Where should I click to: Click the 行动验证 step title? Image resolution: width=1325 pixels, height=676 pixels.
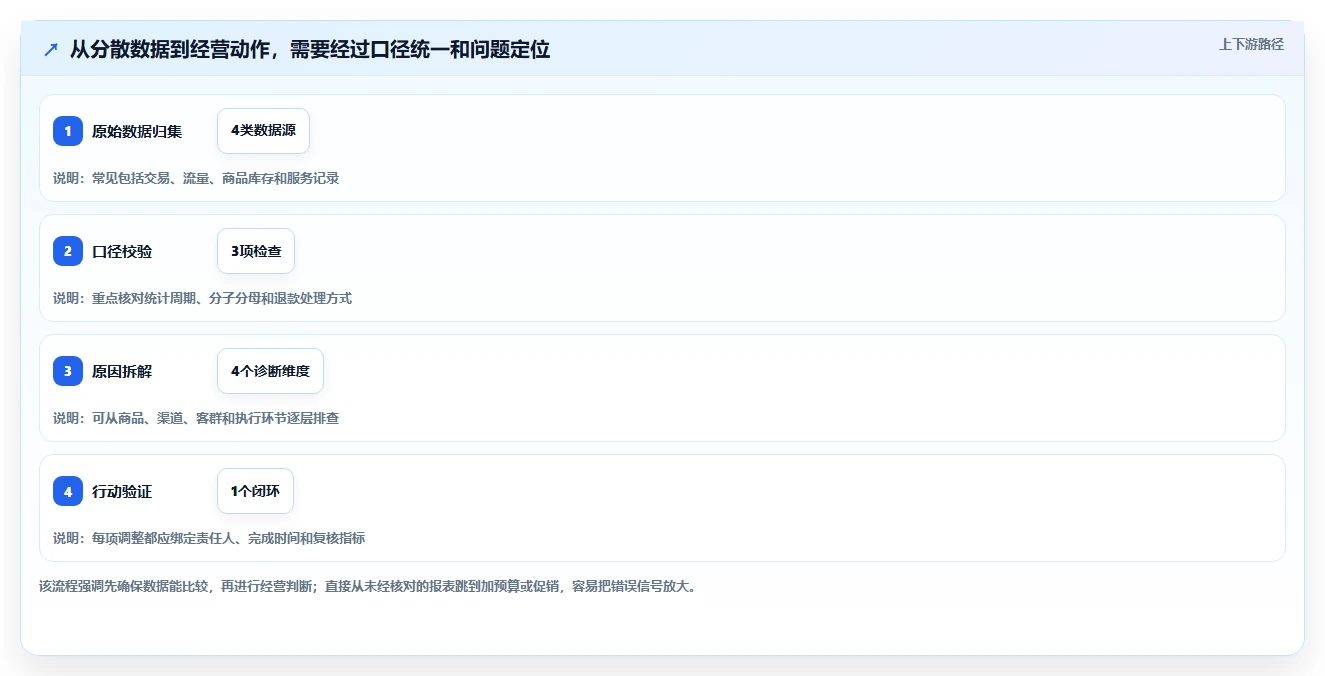(122, 491)
